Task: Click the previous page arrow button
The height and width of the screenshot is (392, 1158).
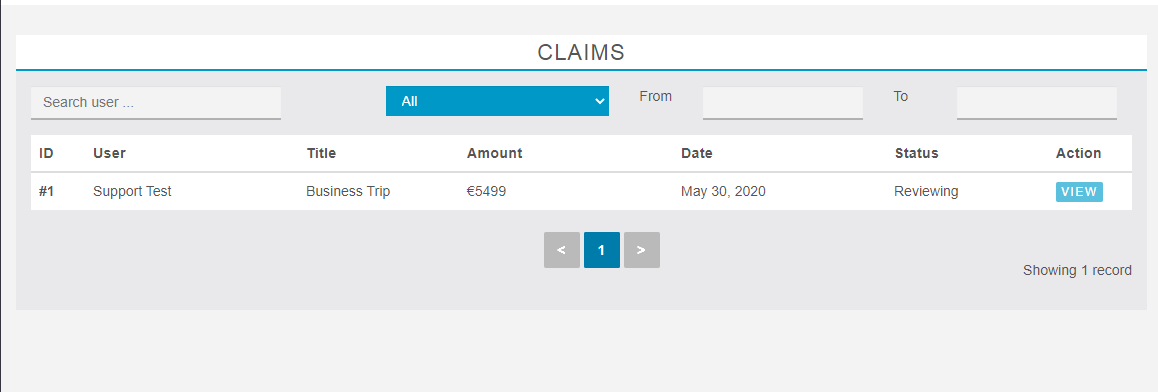Action: tap(561, 250)
